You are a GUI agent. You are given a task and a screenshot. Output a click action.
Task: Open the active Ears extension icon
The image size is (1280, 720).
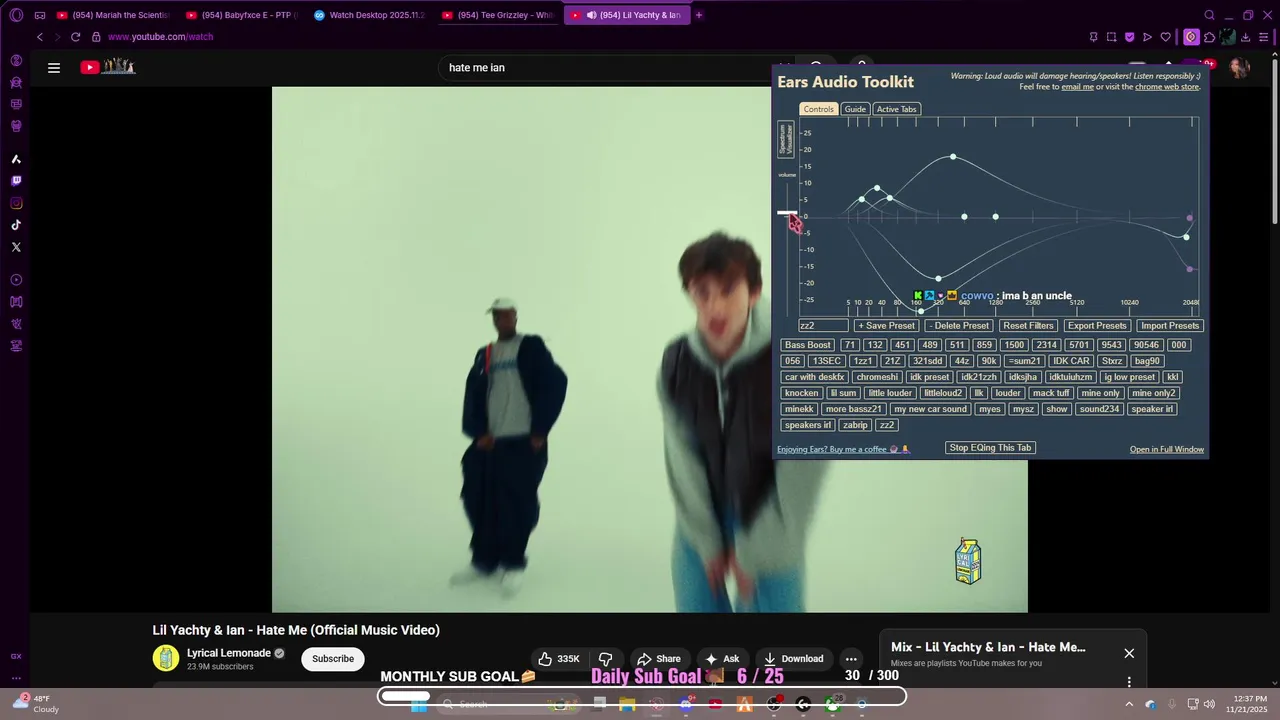1191,37
